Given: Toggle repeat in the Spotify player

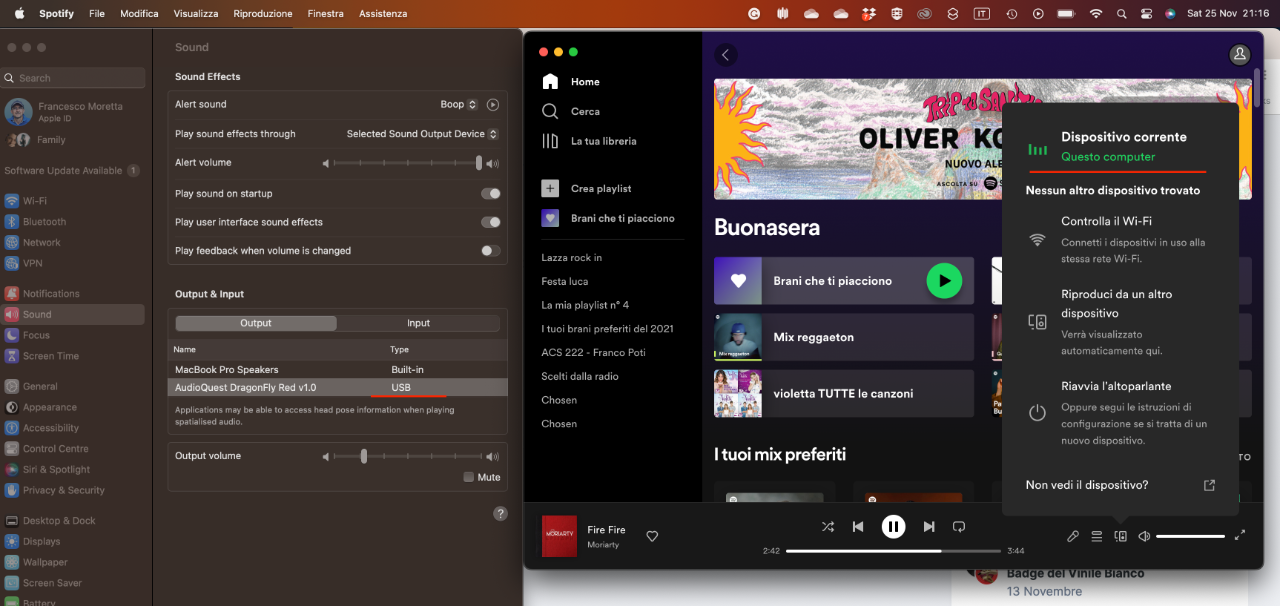Looking at the screenshot, I should [959, 526].
